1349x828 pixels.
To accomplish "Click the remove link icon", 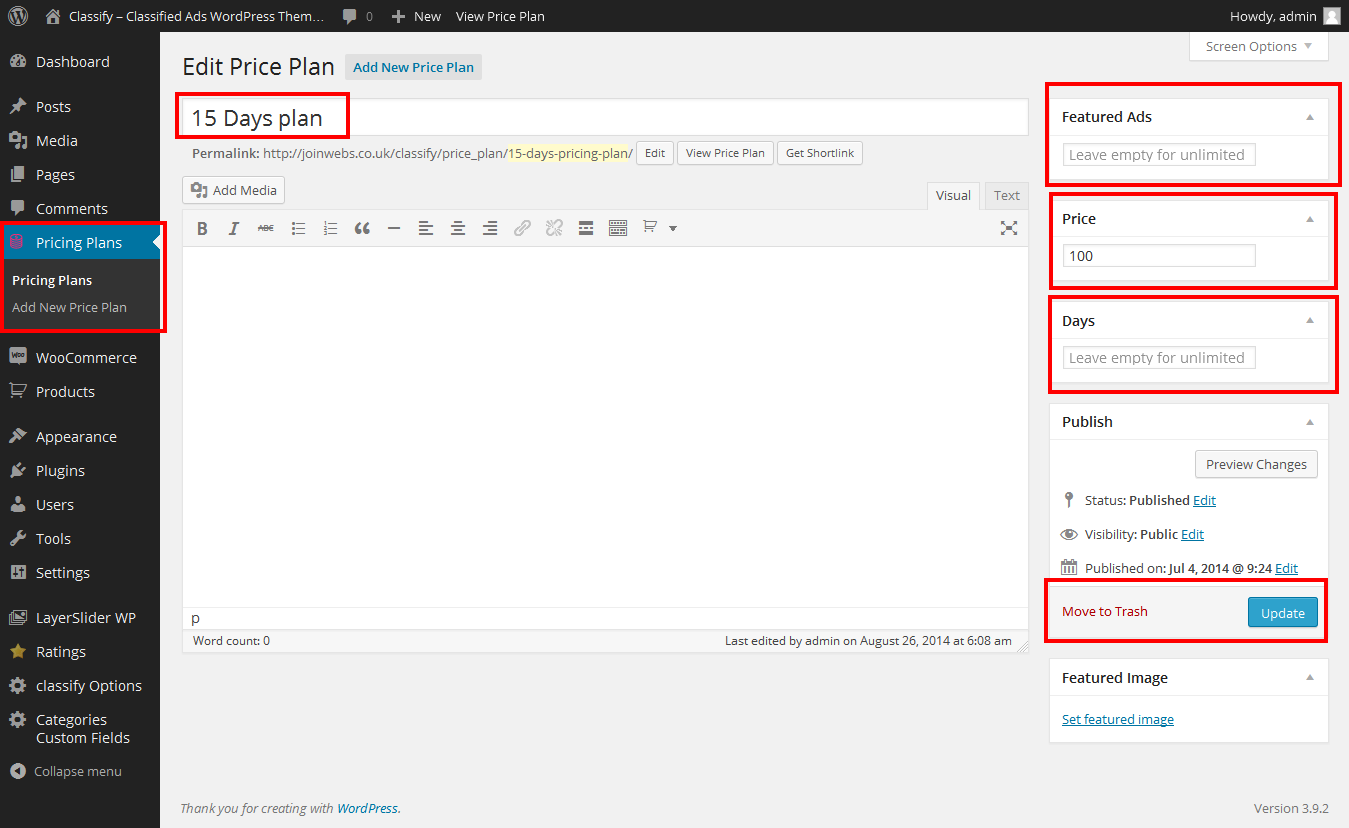I will point(554,228).
